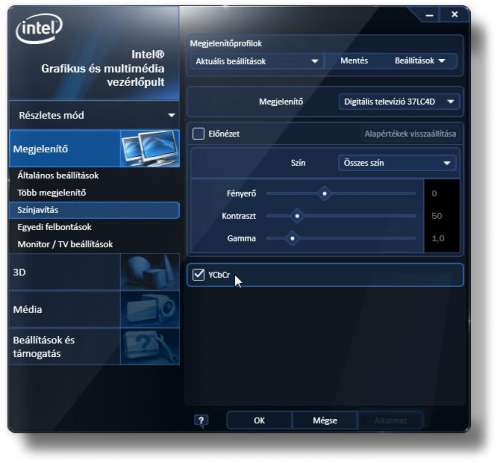
Task: Open the Összes szín color dropdown
Action: click(x=397, y=163)
